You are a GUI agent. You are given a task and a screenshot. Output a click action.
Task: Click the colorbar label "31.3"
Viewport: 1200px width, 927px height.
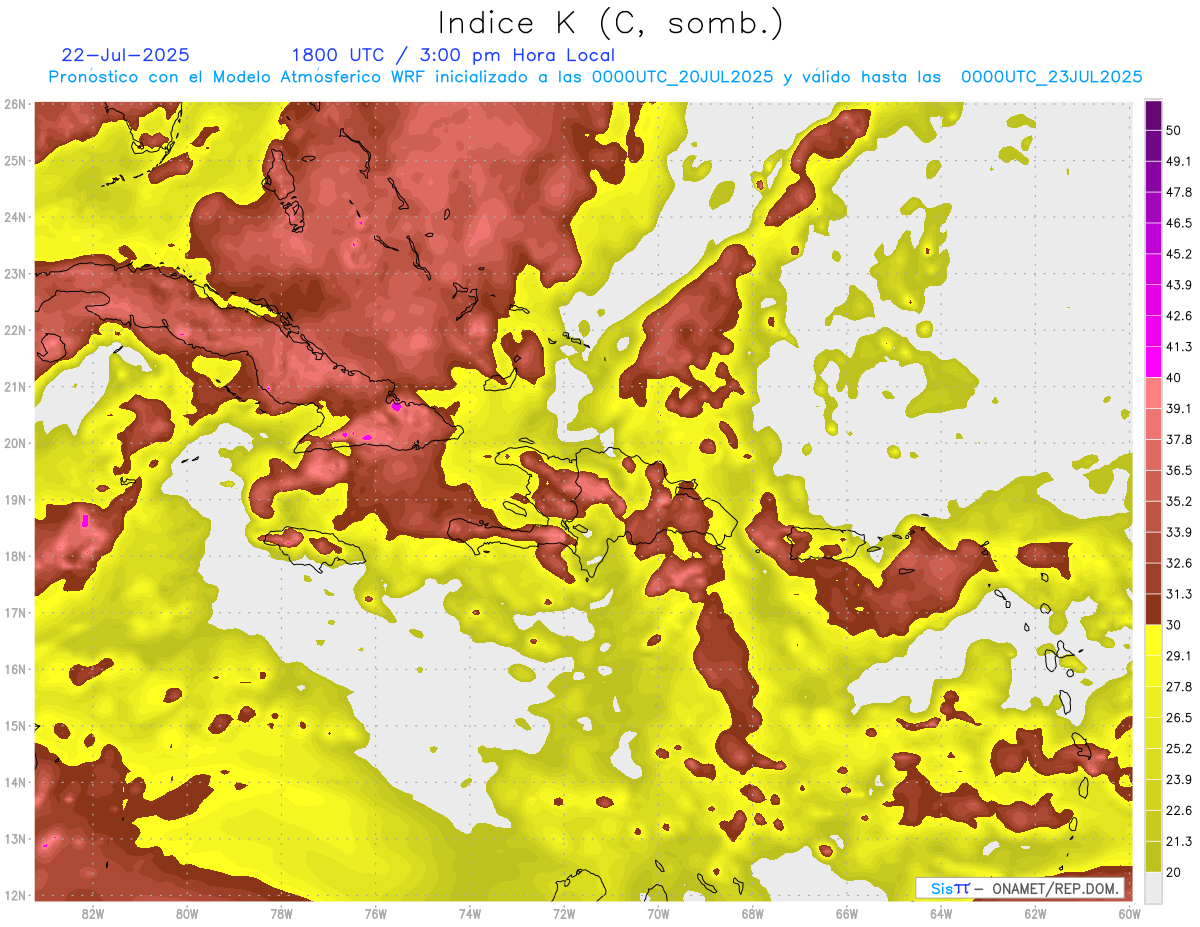[1178, 594]
